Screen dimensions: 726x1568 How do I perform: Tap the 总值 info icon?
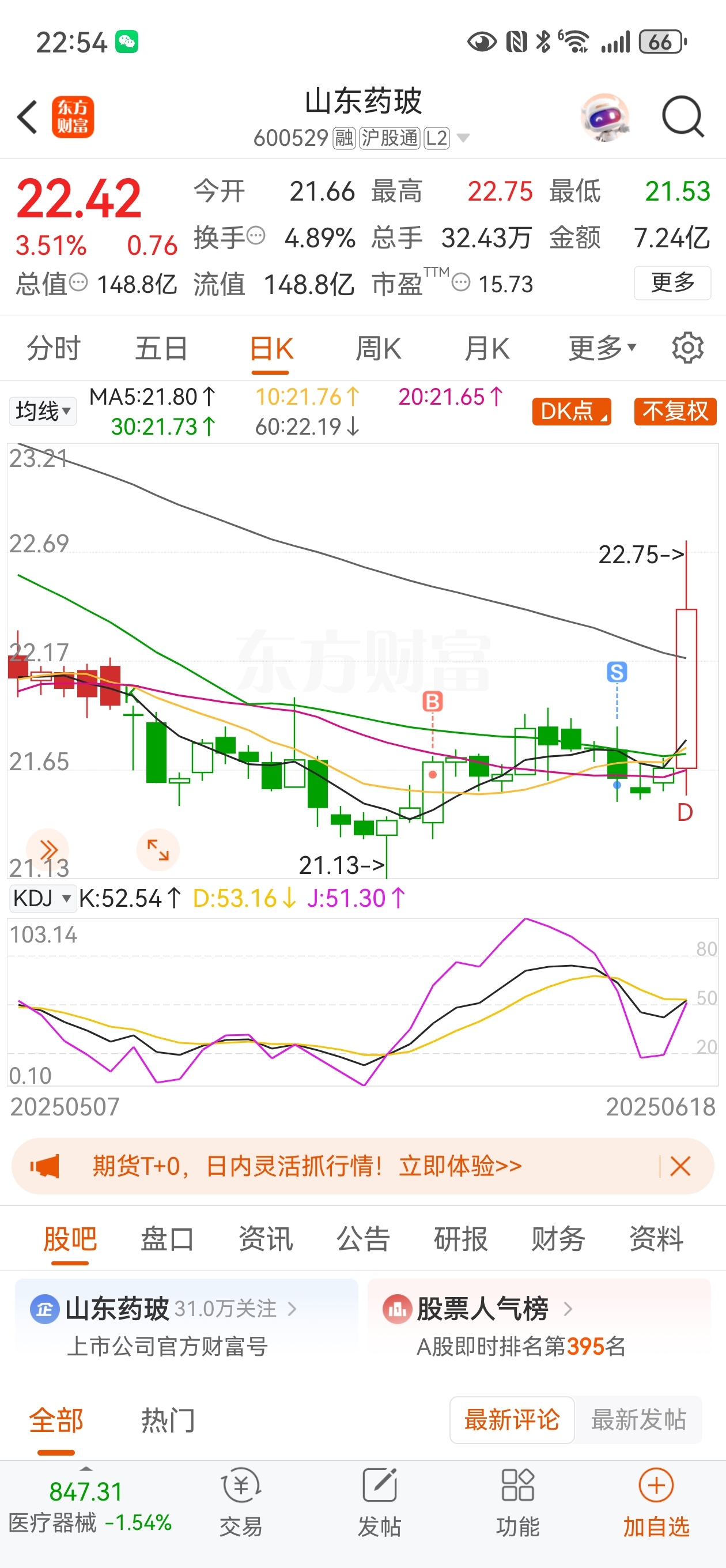click(78, 282)
